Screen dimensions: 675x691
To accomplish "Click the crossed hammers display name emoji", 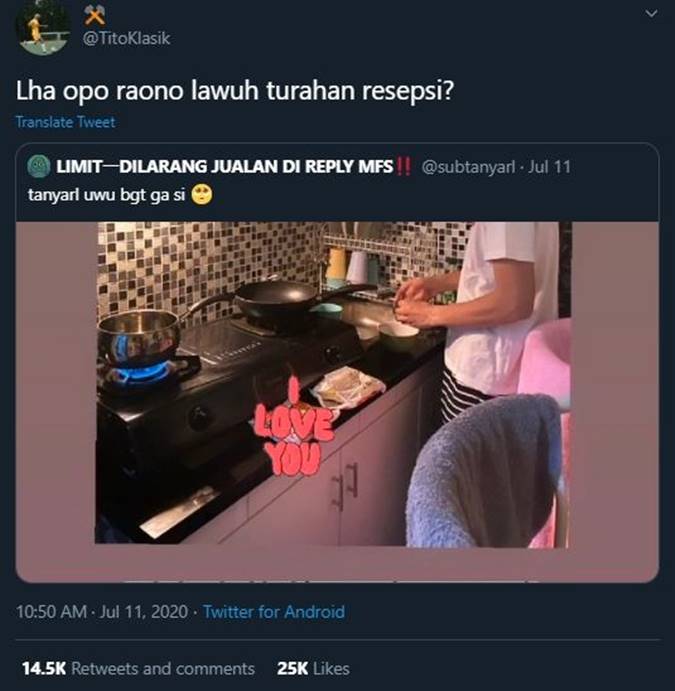I will click(x=95, y=16).
